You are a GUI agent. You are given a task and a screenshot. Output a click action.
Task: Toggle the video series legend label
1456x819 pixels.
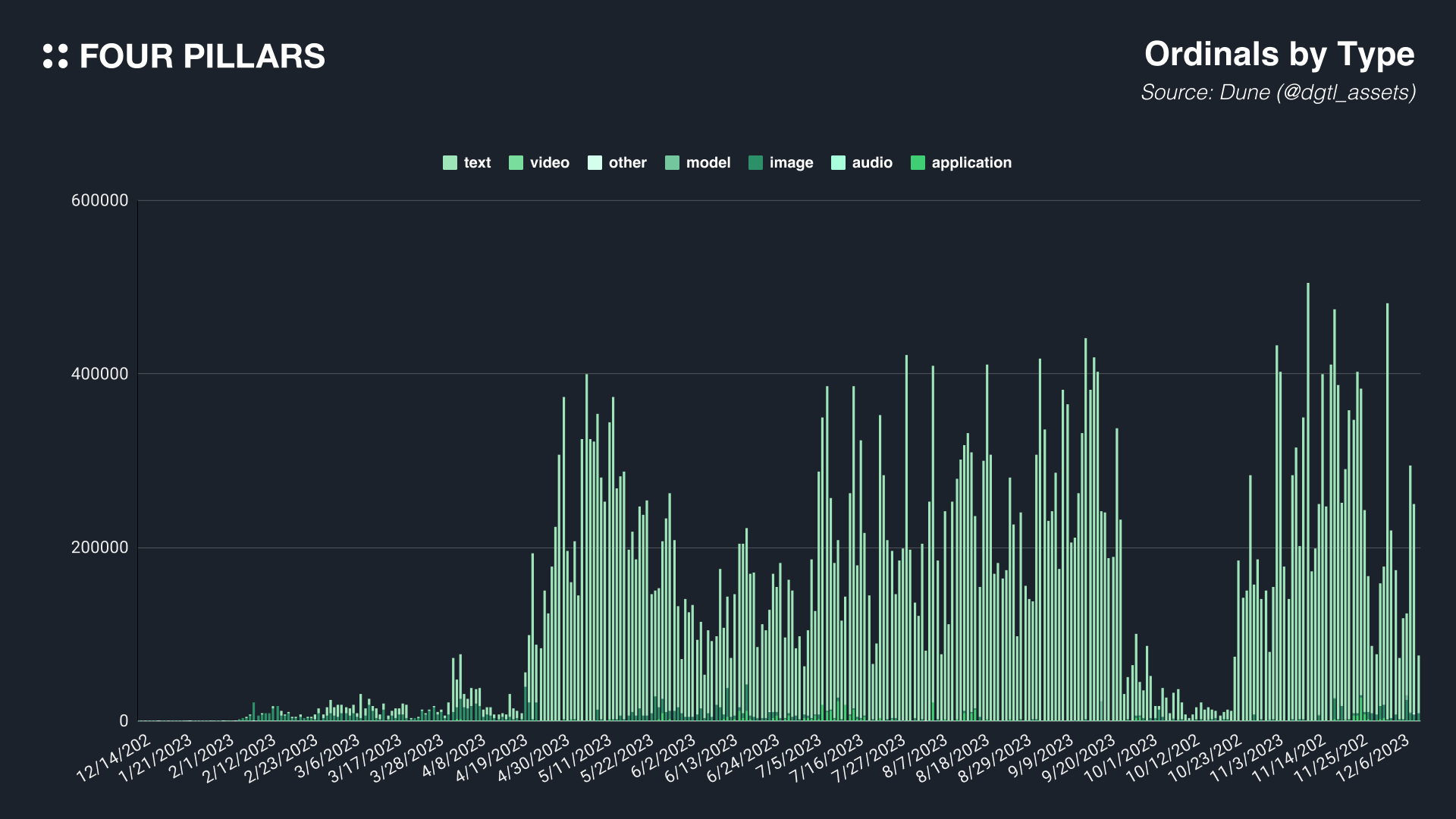pyautogui.click(x=549, y=163)
